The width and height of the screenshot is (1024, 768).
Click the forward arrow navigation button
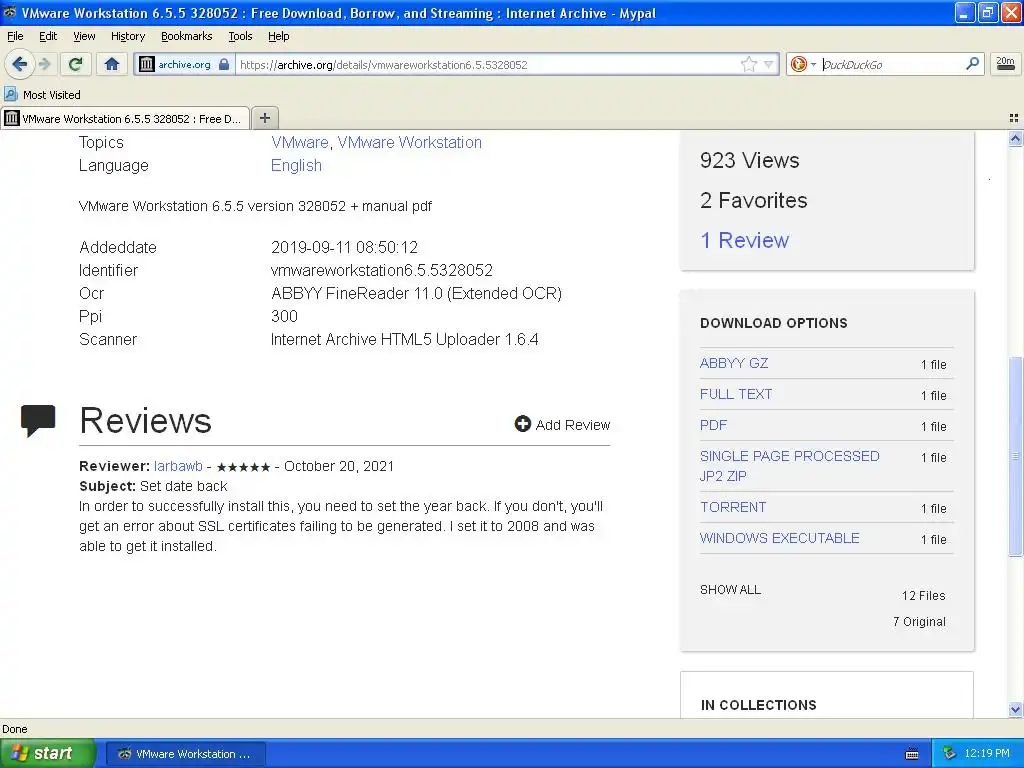[x=44, y=64]
